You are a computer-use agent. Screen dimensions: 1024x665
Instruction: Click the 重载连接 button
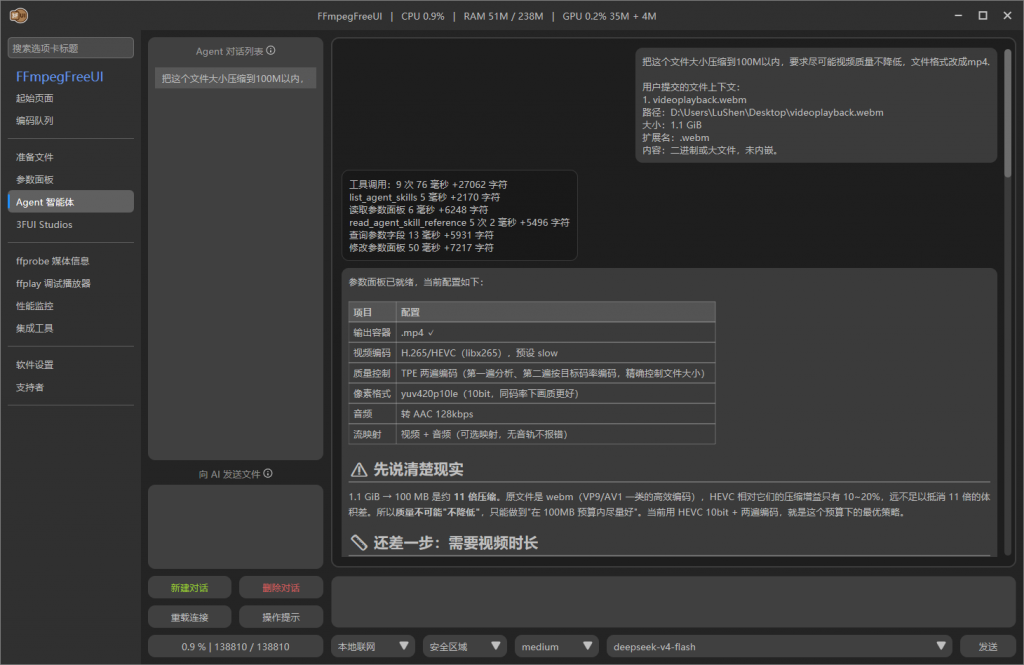(189, 617)
